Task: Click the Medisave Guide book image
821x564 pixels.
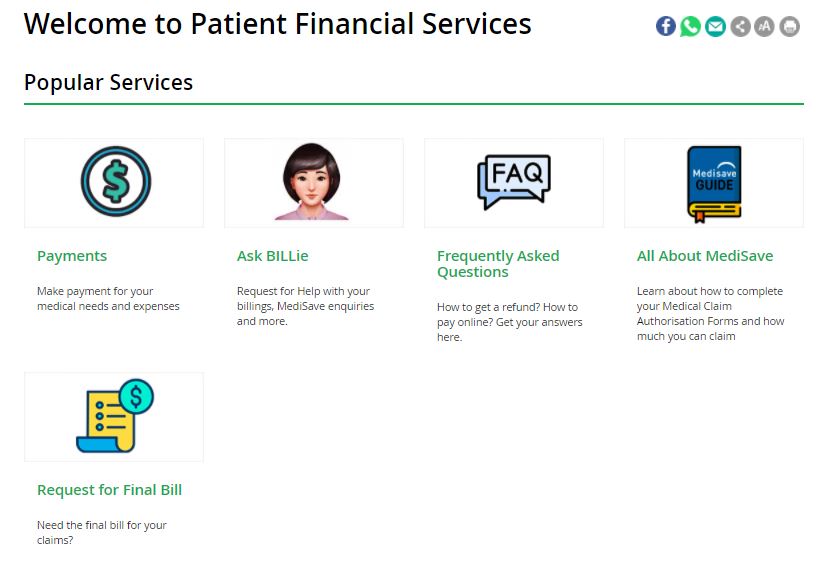Action: click(x=714, y=184)
